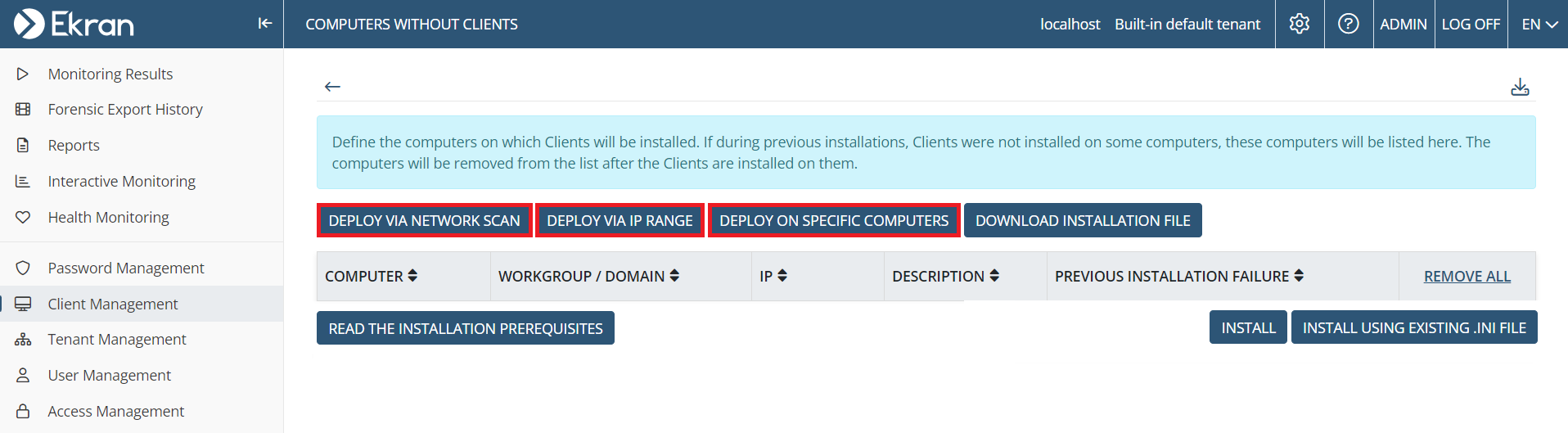Viewport: 1568px width, 433px height.
Task: Open Monitoring Results in sidebar
Action: point(110,74)
